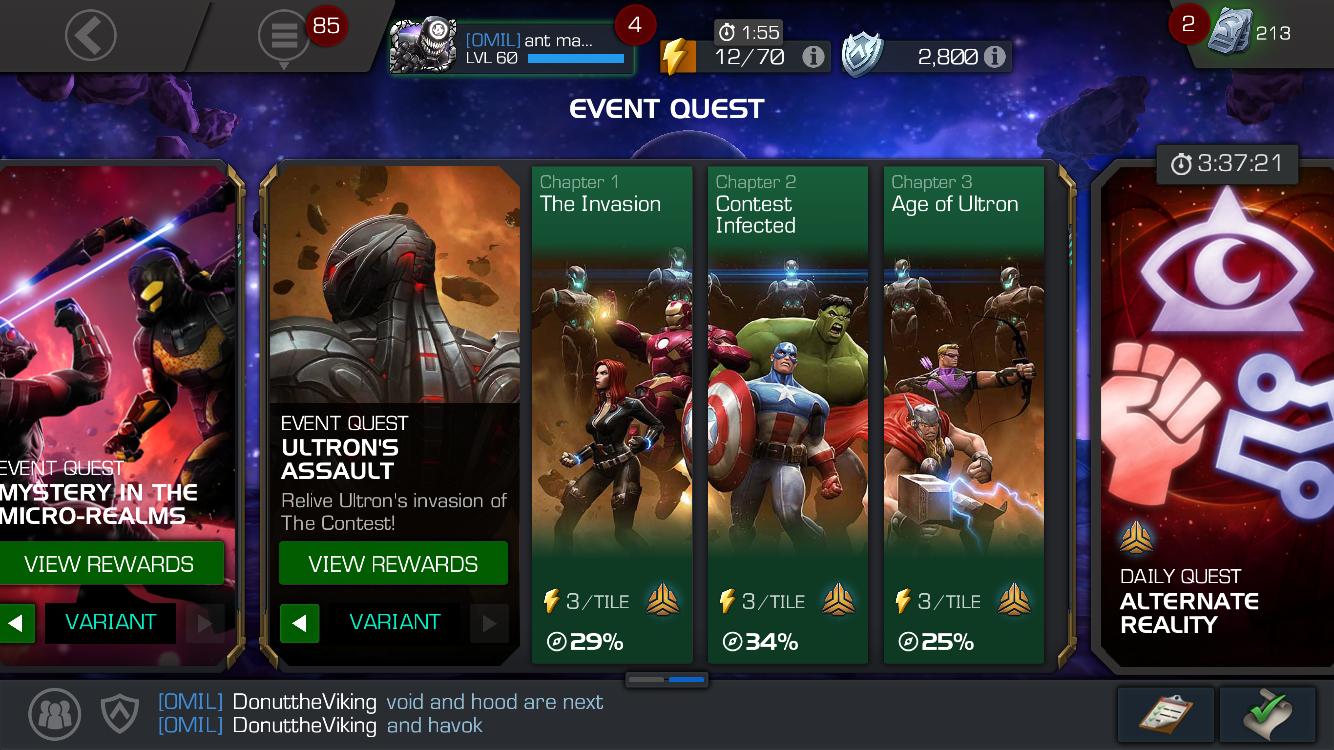
Task: Show info beside the 2,800 shield counter
Action: tap(994, 57)
